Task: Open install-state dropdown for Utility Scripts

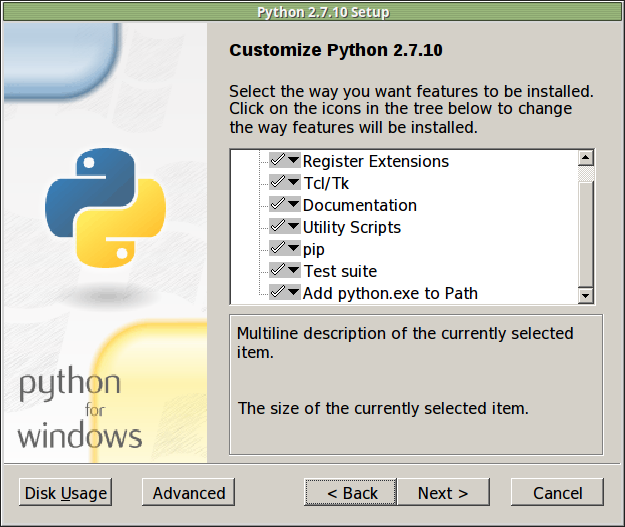Action: tap(285, 226)
